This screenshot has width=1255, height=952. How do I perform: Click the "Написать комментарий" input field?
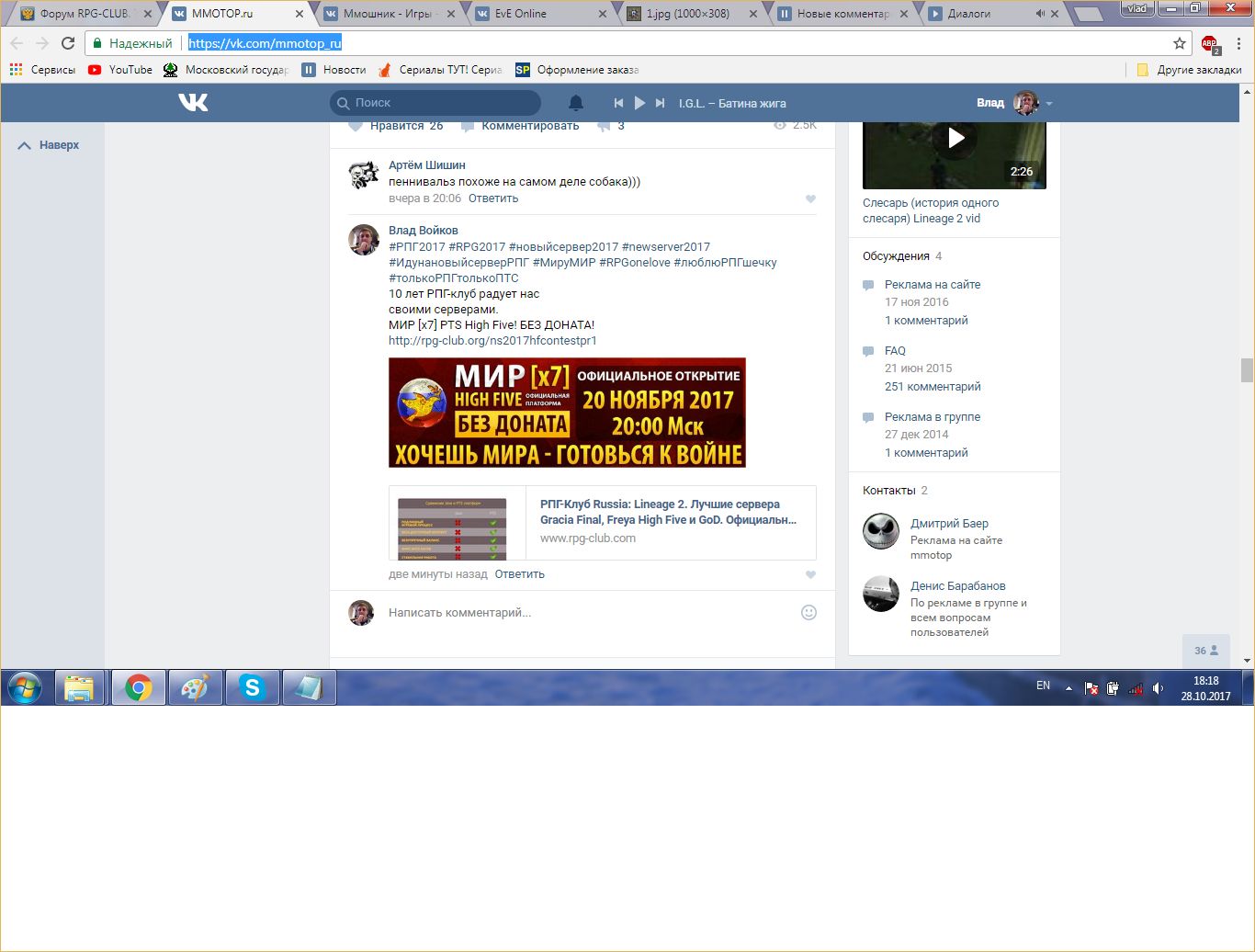click(x=588, y=613)
